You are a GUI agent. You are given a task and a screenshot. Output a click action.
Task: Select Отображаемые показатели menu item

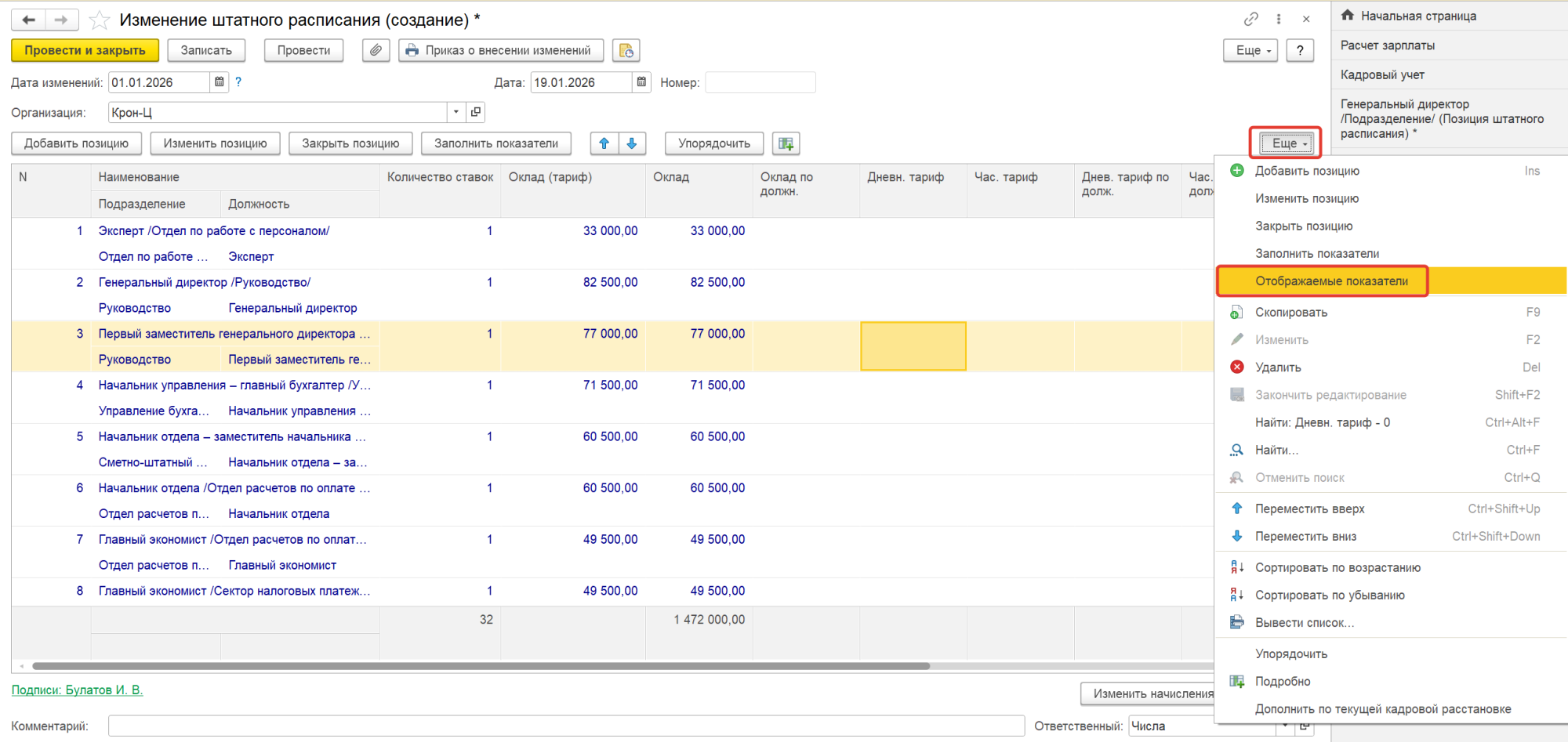coord(1331,281)
